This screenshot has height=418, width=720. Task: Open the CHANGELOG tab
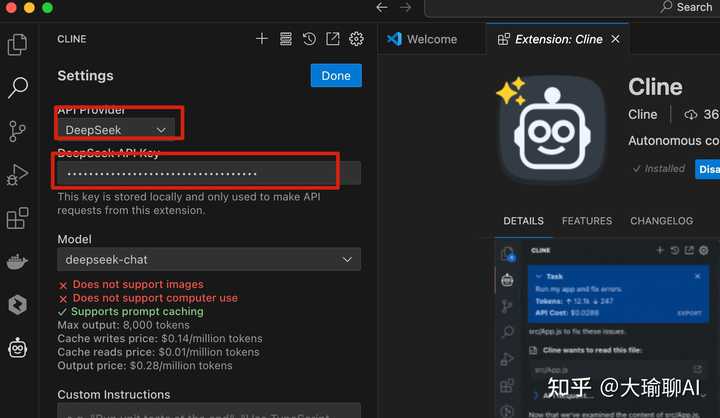tap(661, 221)
